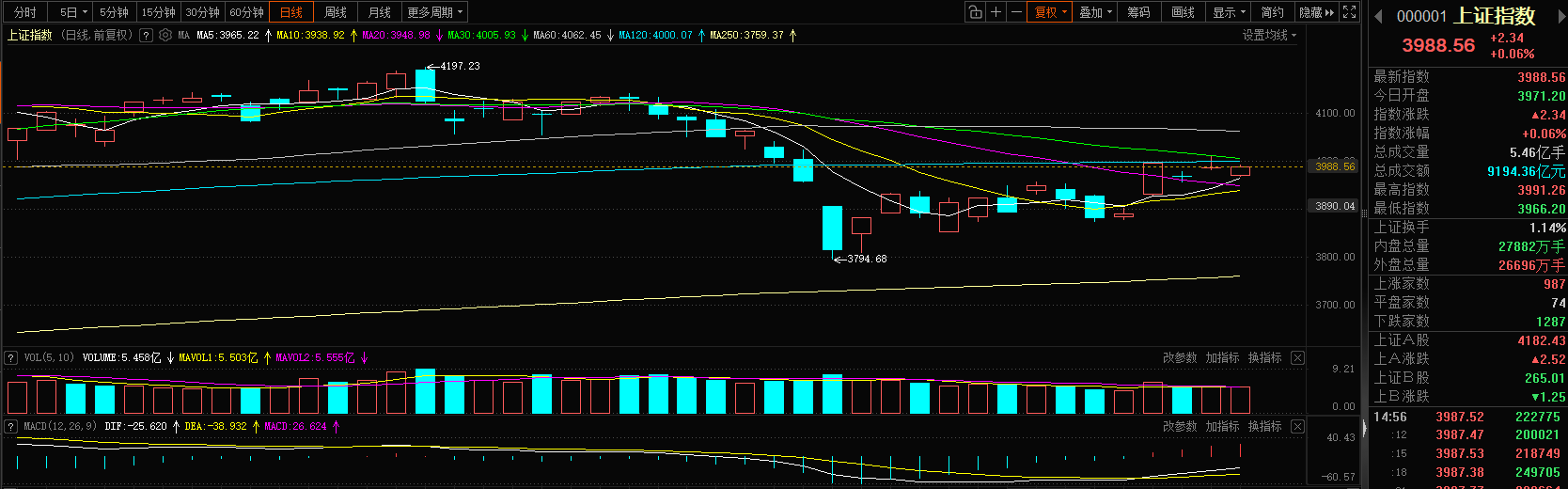Click 加指标 in MACD panel
The width and height of the screenshot is (1568, 489).
click(x=1222, y=426)
